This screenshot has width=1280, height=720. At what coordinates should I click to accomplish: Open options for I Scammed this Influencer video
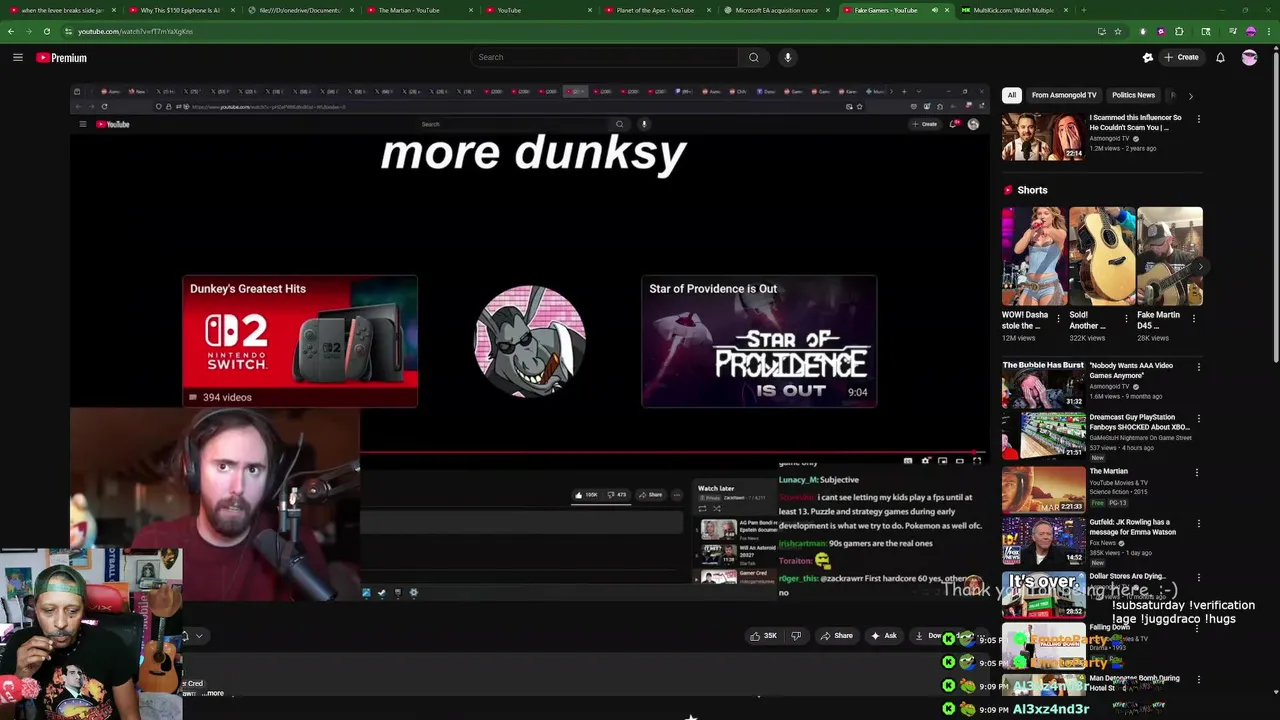click(x=1198, y=119)
